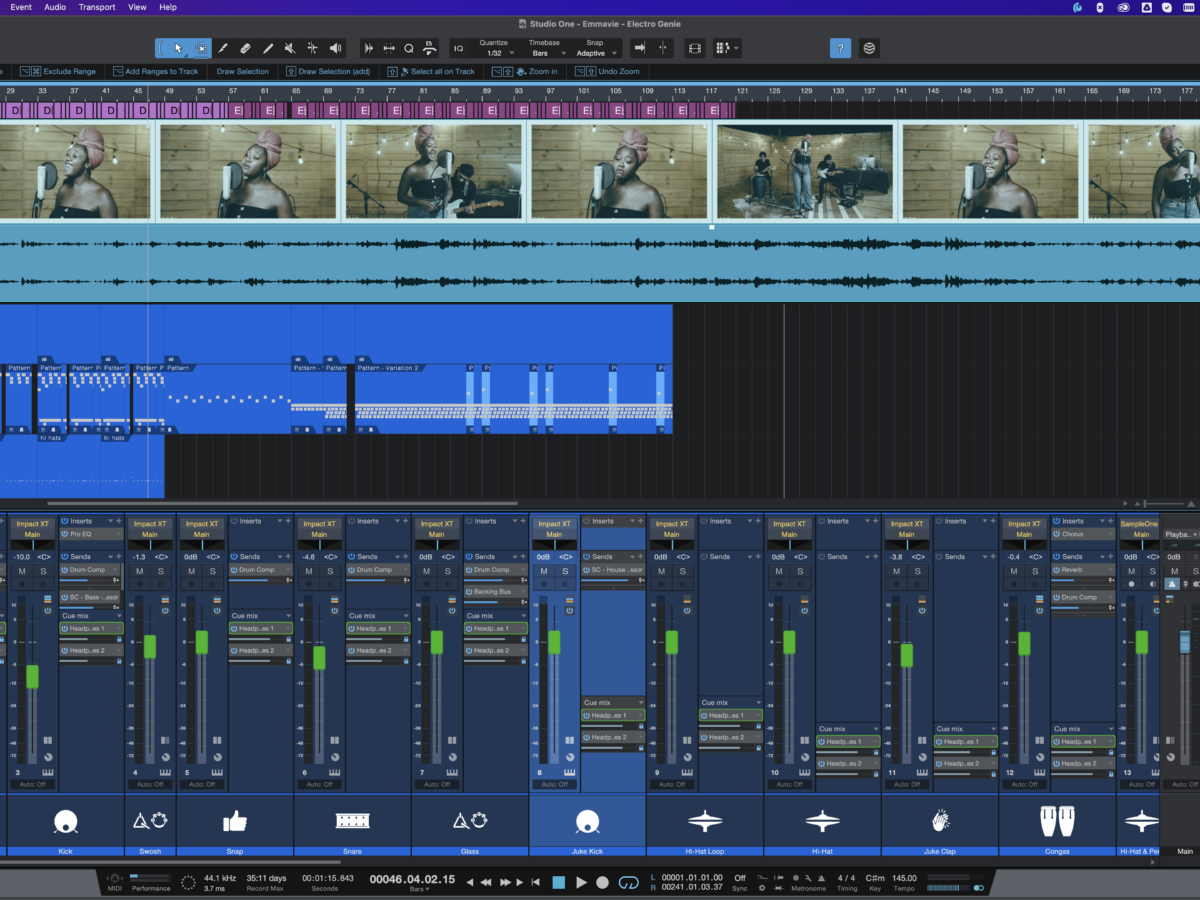Image resolution: width=1200 pixels, height=900 pixels.
Task: Mute the Kick channel
Action: [22, 571]
